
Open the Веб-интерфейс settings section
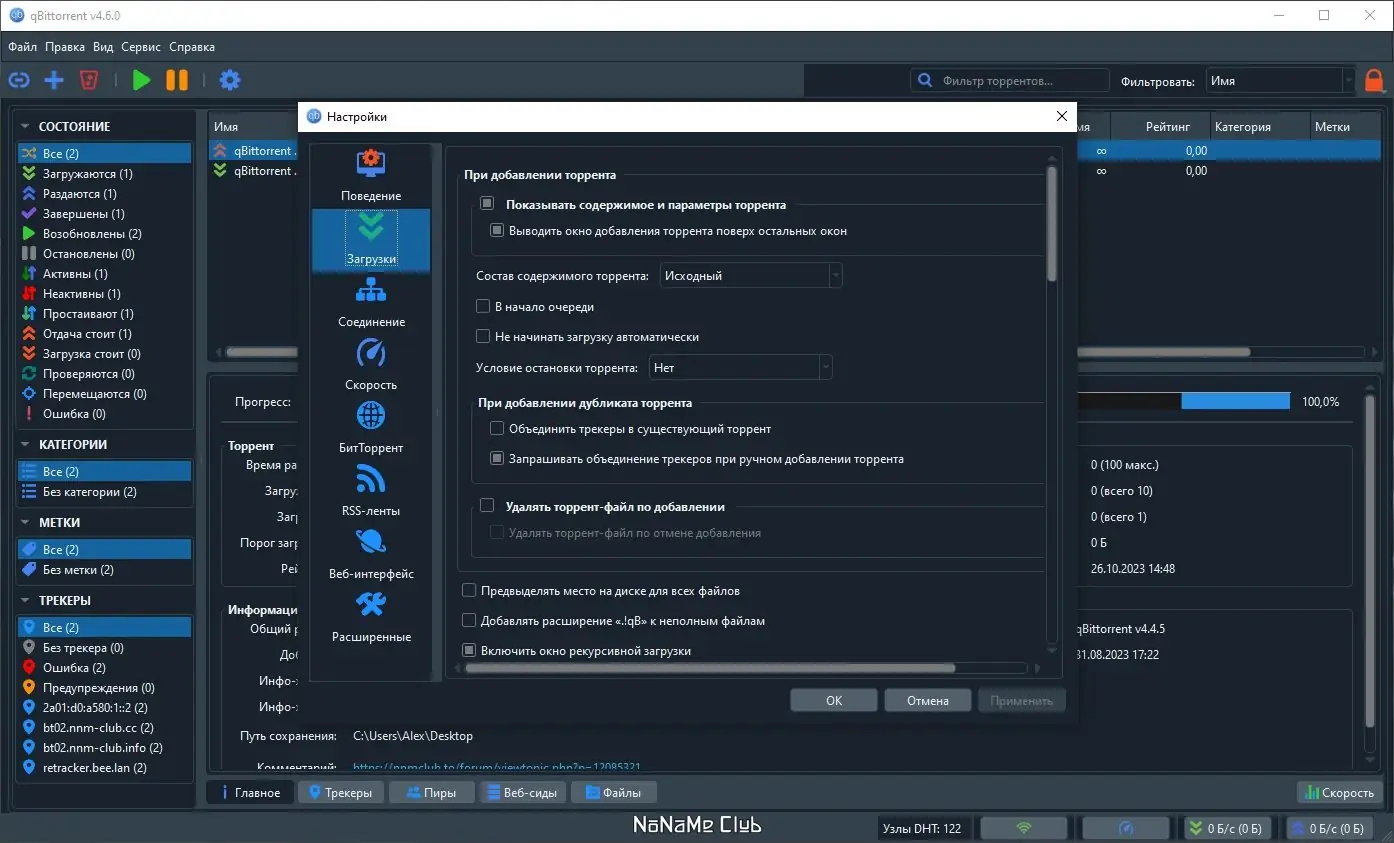pyautogui.click(x=371, y=555)
